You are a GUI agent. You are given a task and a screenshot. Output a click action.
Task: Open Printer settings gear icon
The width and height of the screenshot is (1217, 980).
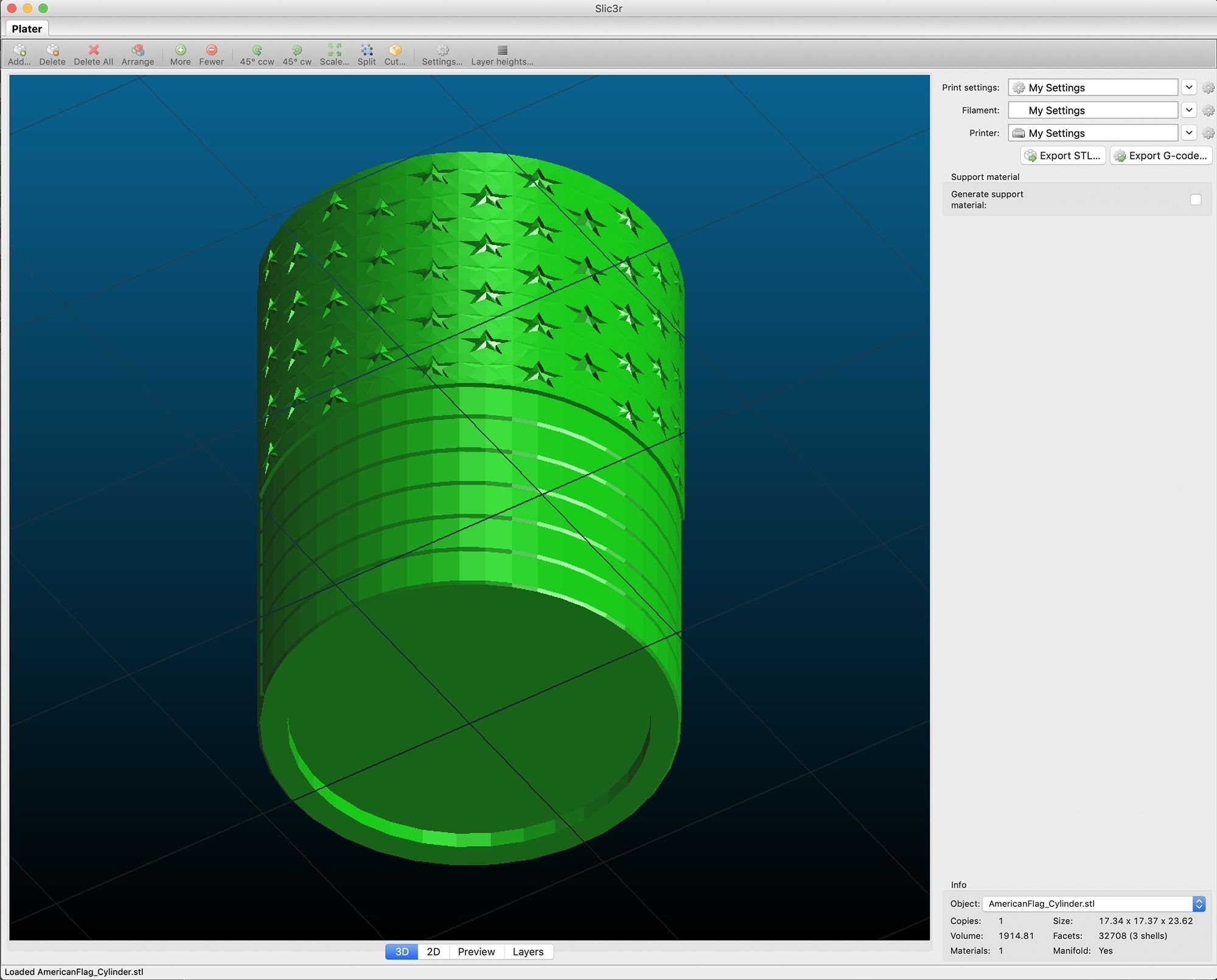pos(1208,133)
